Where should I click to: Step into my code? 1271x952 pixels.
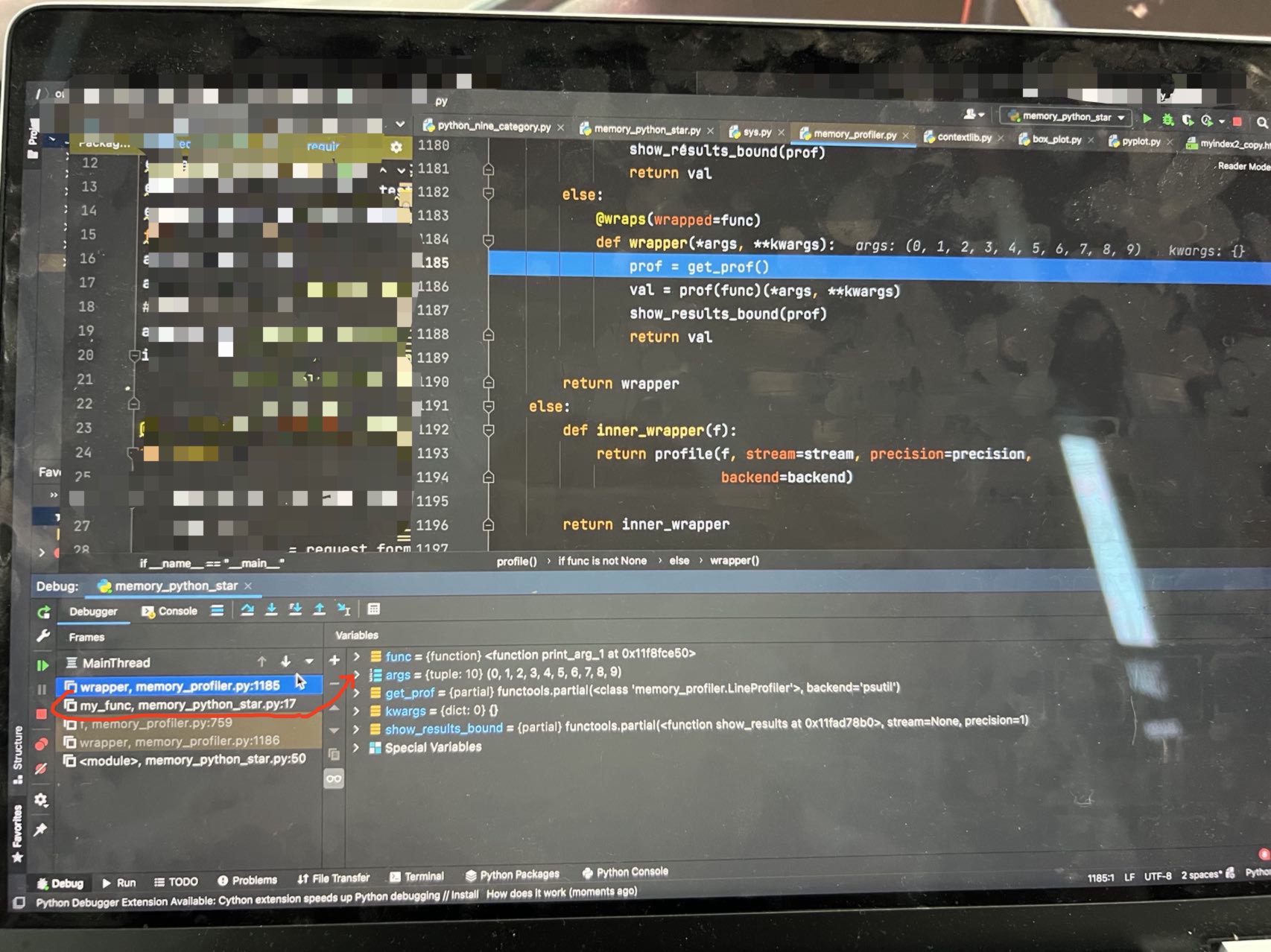pyautogui.click(x=295, y=609)
